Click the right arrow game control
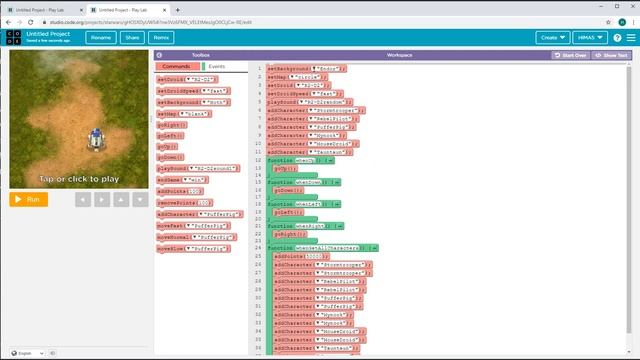Viewport: 640px width, 360px height. click(x=102, y=200)
